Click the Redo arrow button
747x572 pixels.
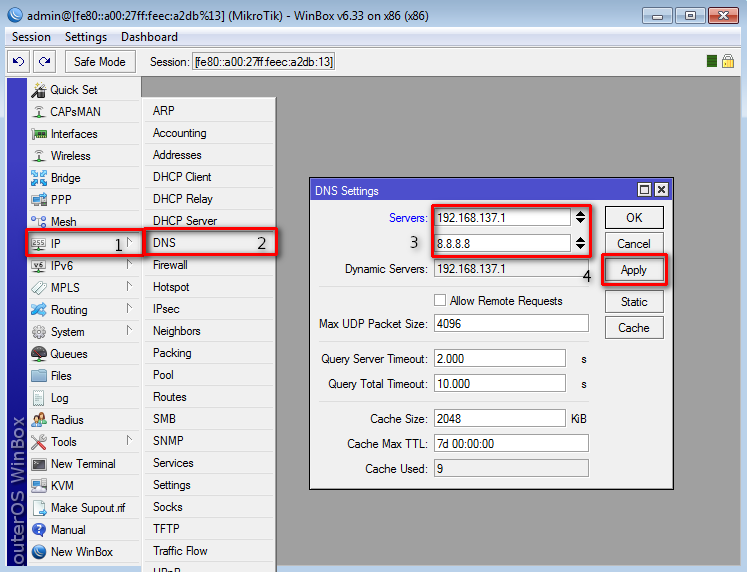pos(44,61)
